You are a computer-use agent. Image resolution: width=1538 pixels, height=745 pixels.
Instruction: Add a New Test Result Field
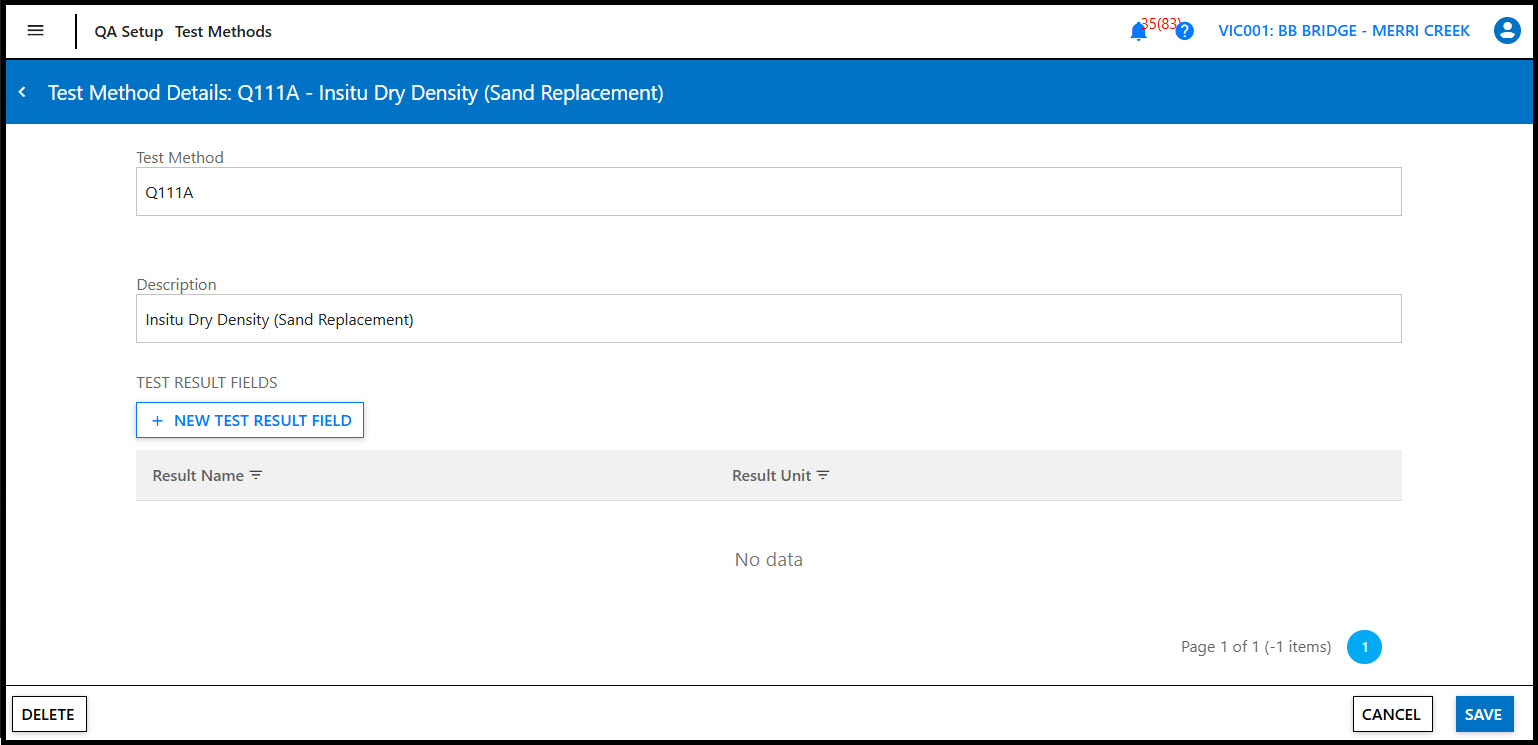tap(250, 421)
